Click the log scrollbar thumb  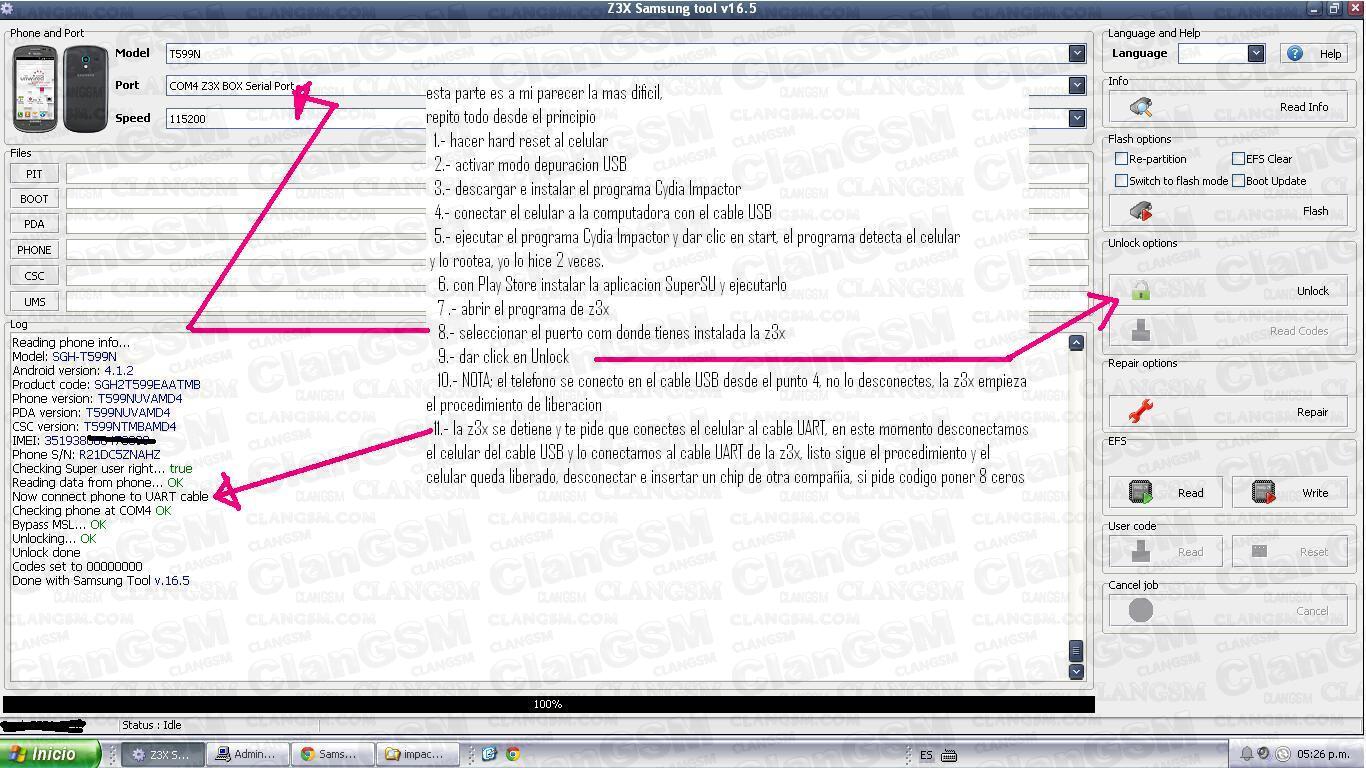[1076, 651]
